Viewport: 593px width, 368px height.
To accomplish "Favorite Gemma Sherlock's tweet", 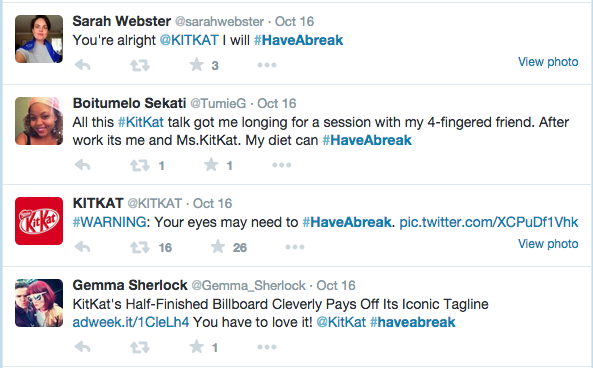I will 197,346.
